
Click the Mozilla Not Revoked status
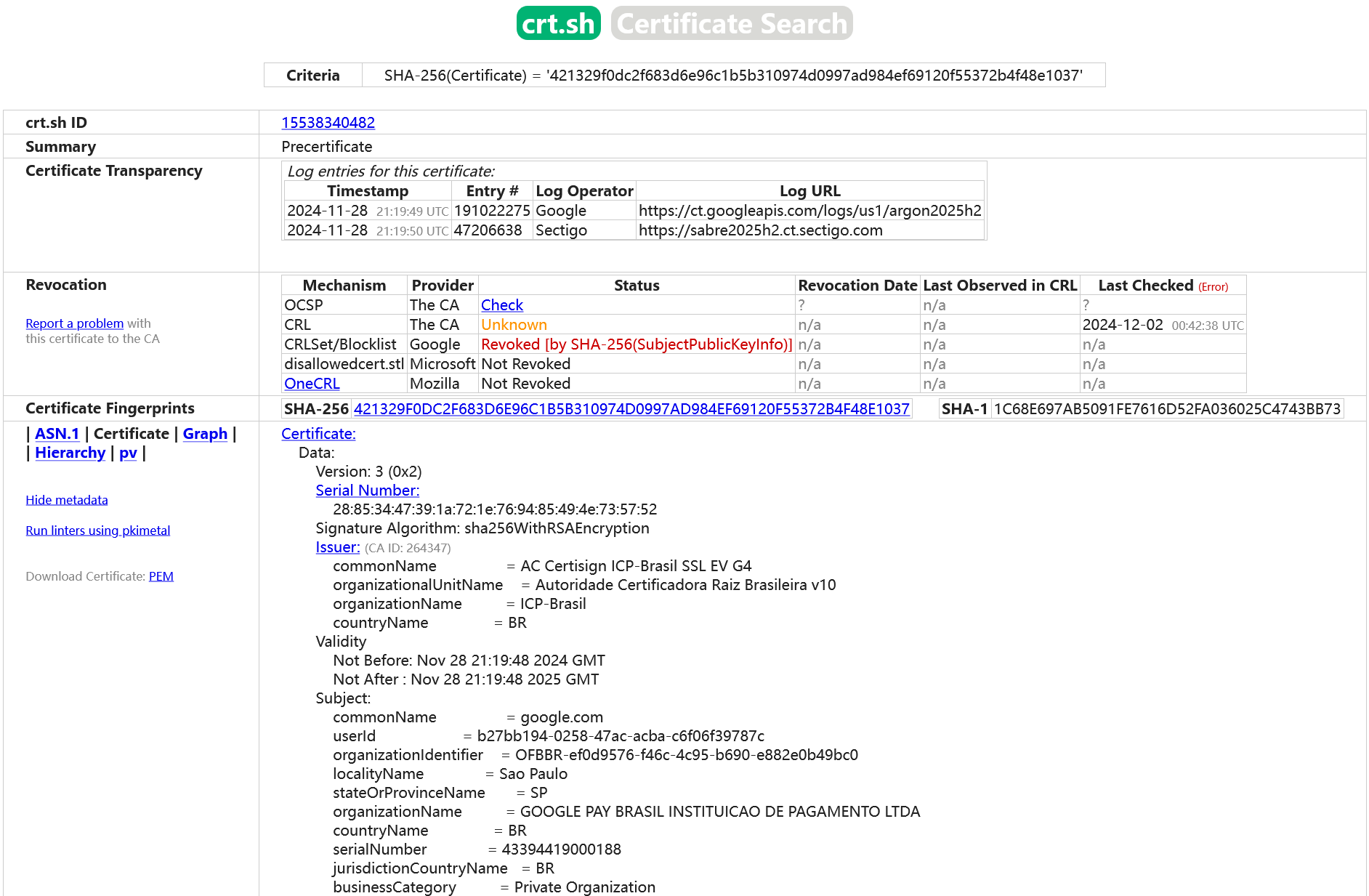point(525,384)
